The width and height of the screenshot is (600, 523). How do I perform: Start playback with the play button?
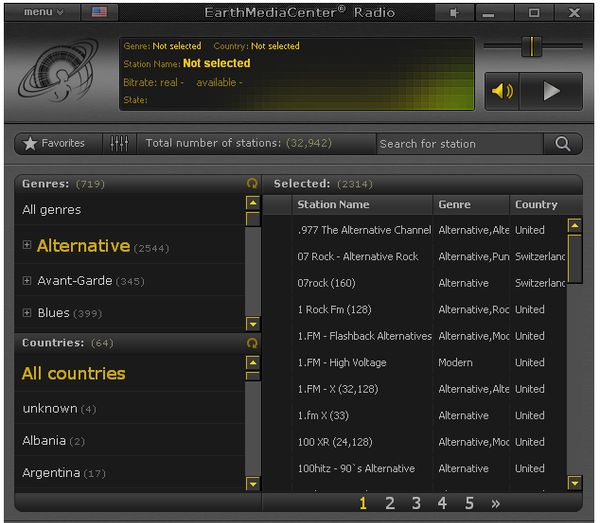pos(551,91)
